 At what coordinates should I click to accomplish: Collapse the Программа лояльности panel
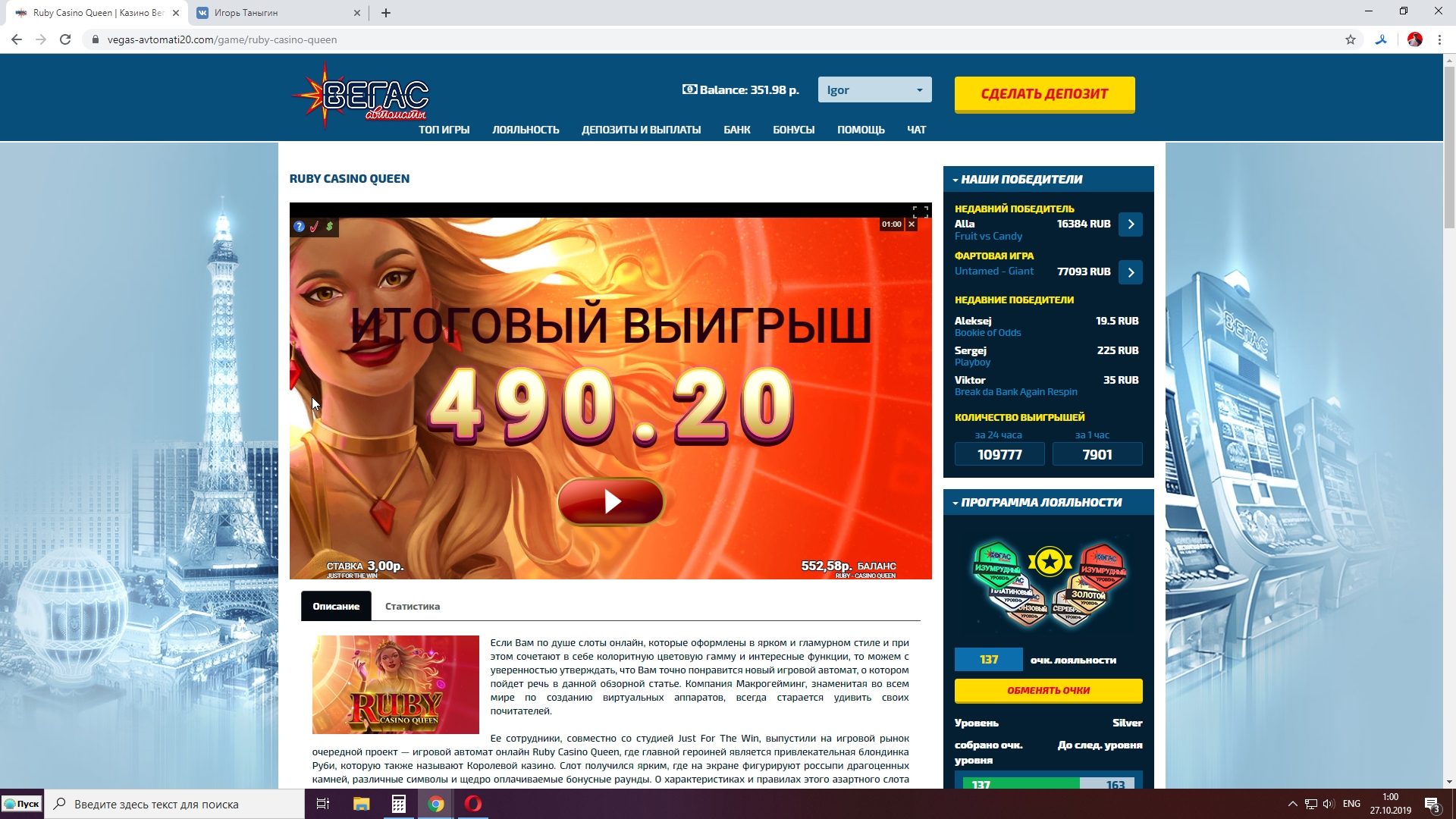click(955, 503)
